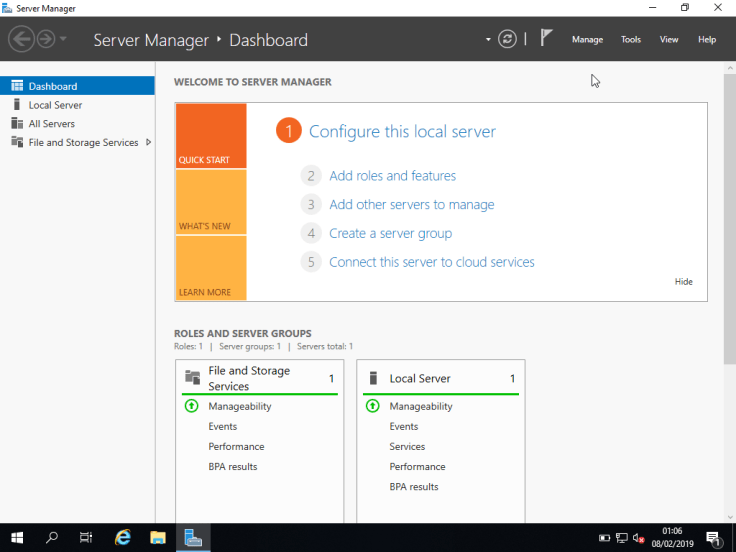Open dropdown arrow next to refresh icon
The image size is (736, 552).
(488, 40)
